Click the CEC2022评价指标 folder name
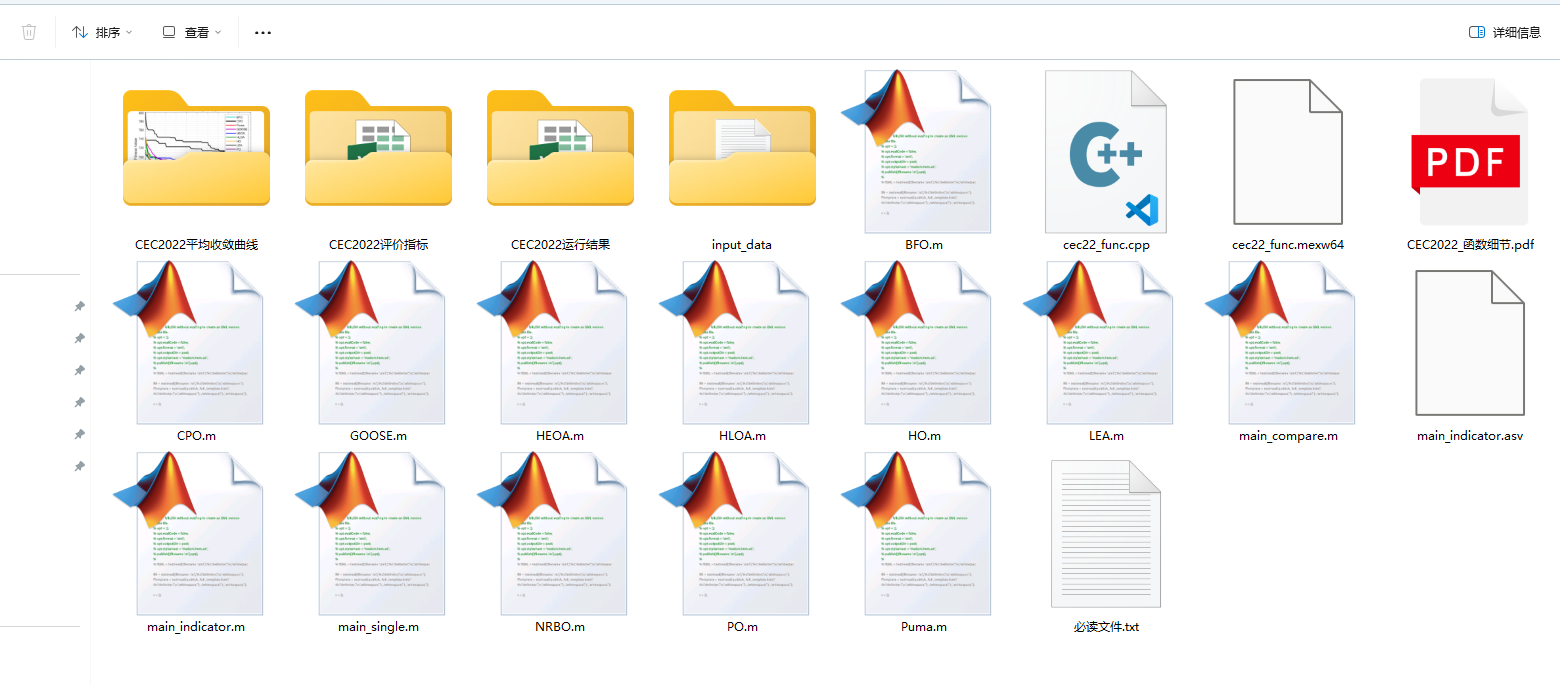 coord(379,244)
